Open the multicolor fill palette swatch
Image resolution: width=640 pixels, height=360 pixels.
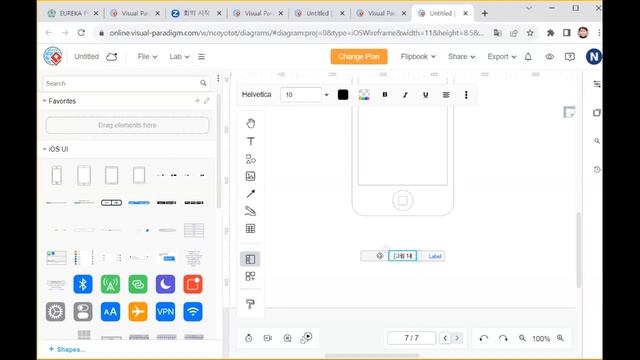pyautogui.click(x=364, y=95)
